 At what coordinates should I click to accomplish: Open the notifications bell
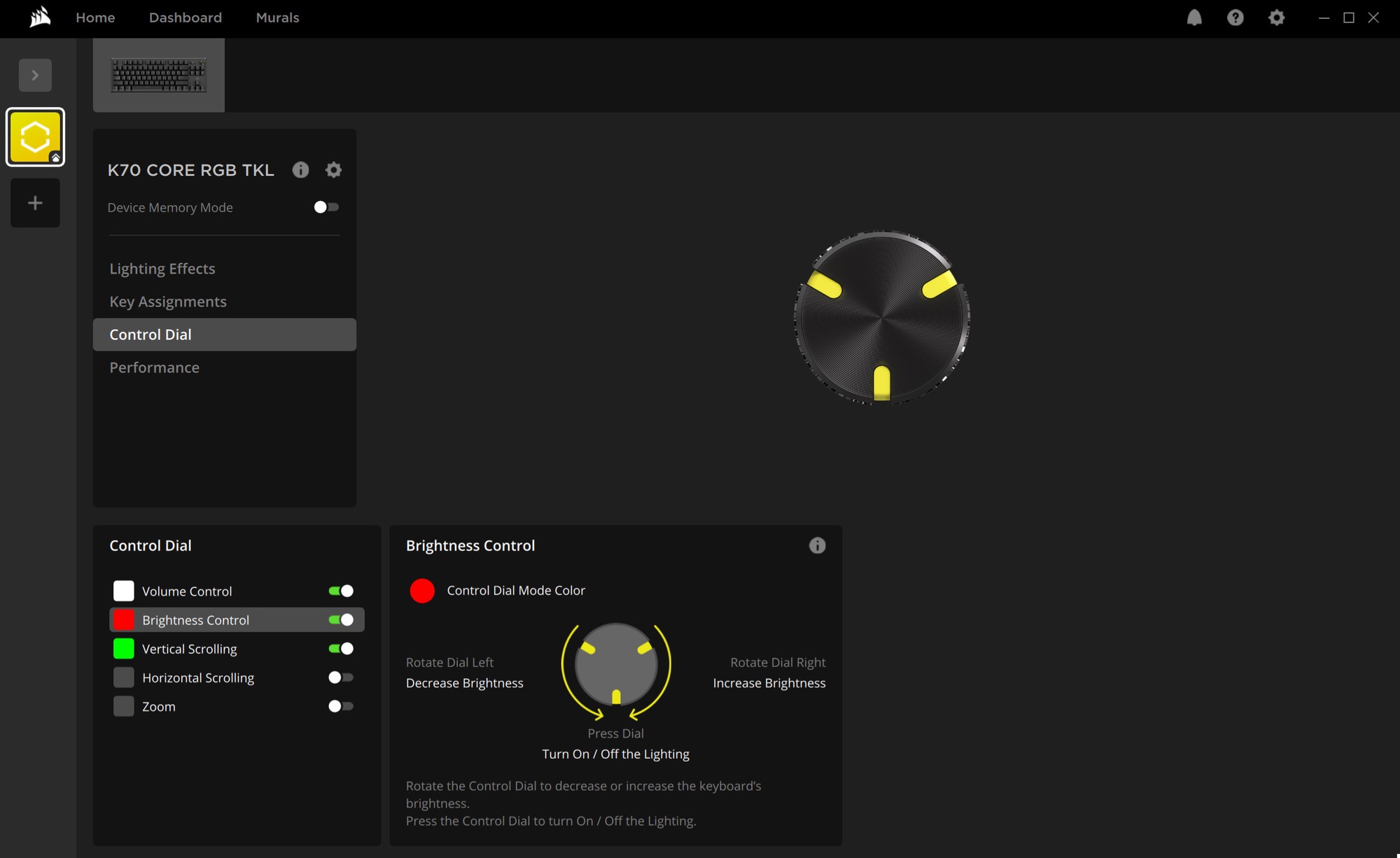[1194, 17]
